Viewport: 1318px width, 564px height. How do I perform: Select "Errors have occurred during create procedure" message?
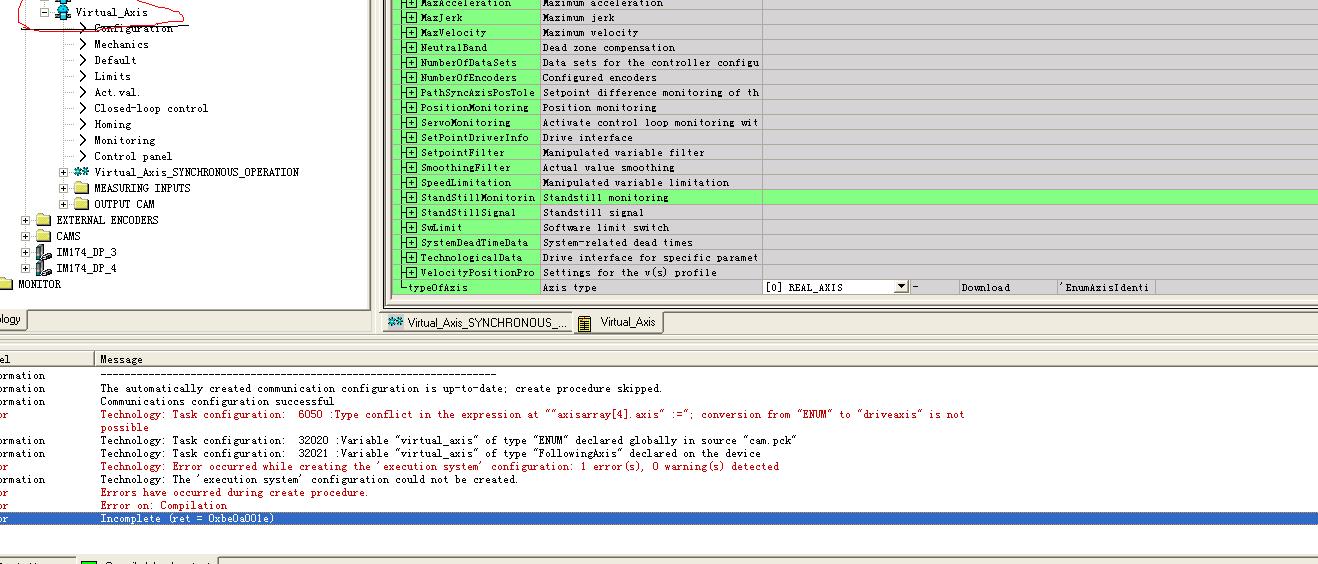point(234,492)
